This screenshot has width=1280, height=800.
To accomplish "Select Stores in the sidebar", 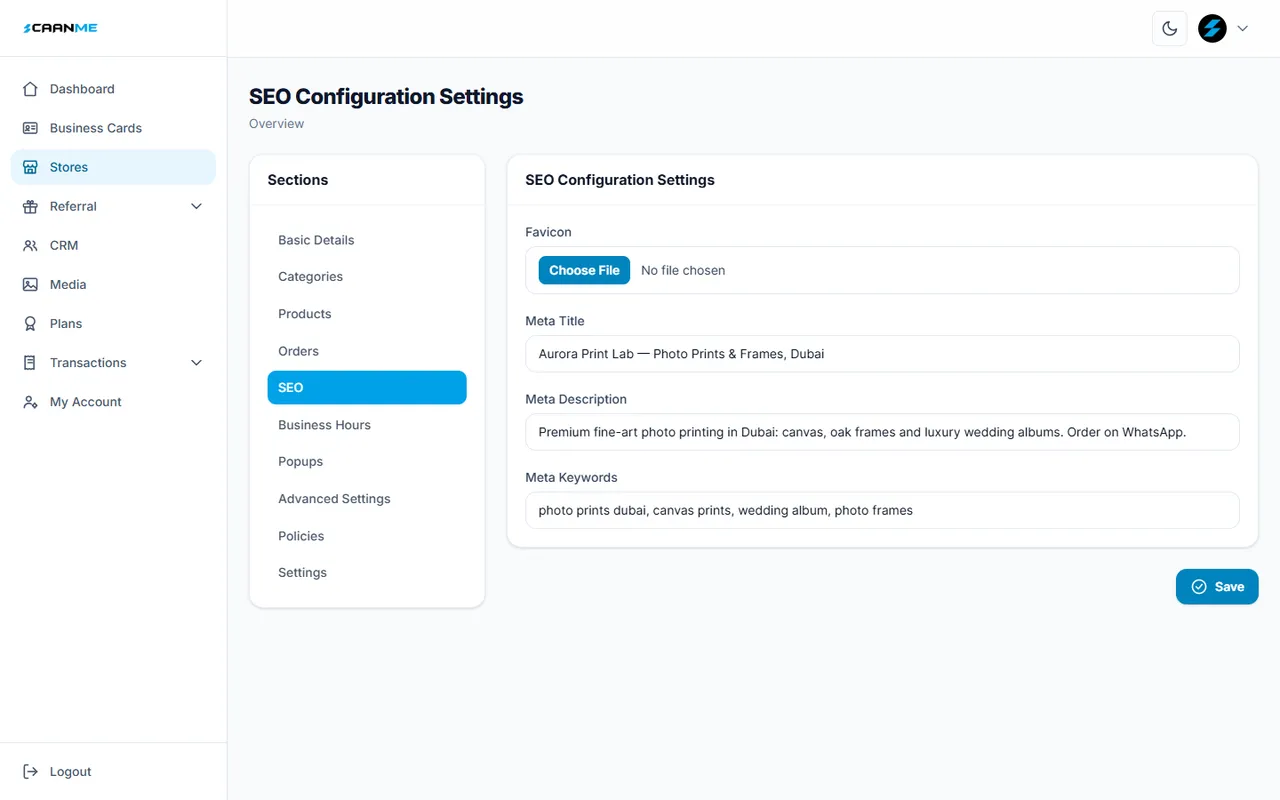I will 113,167.
